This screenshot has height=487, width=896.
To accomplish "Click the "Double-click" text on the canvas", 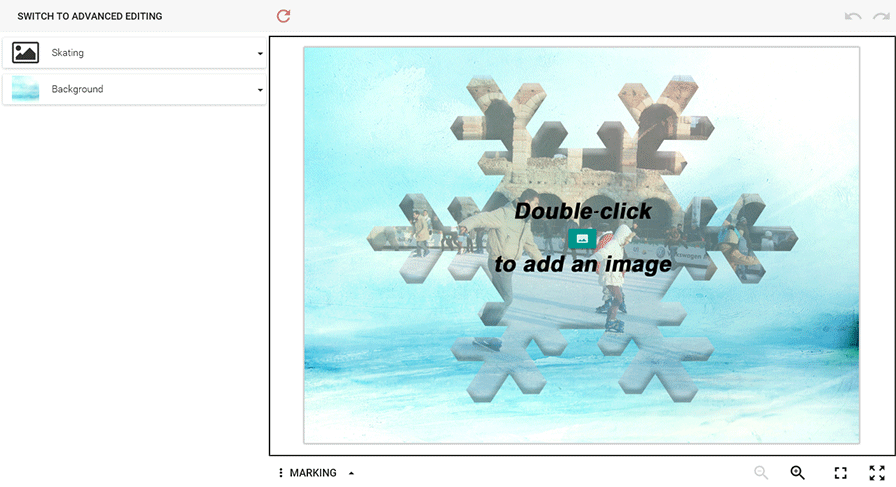I will pyautogui.click(x=583, y=211).
